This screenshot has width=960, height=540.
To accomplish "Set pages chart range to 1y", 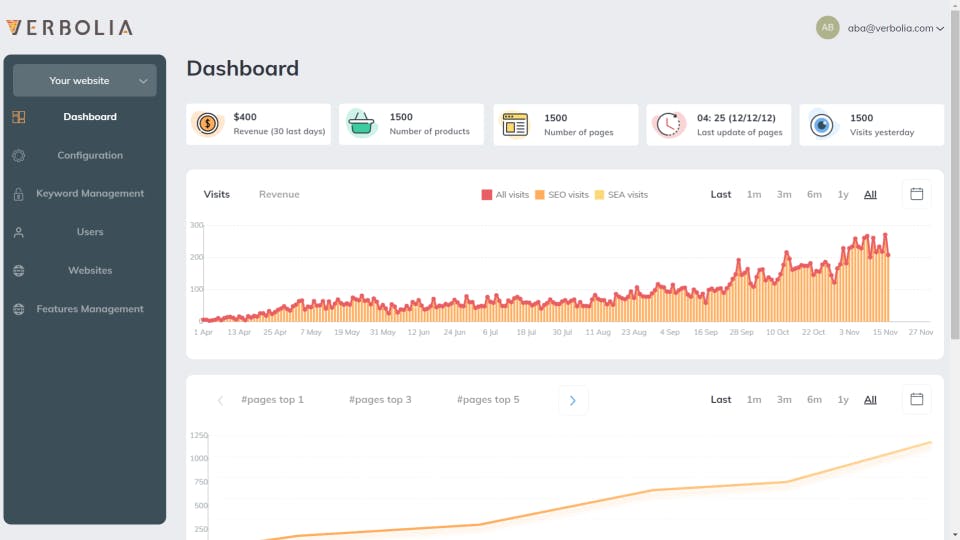I will 843,400.
